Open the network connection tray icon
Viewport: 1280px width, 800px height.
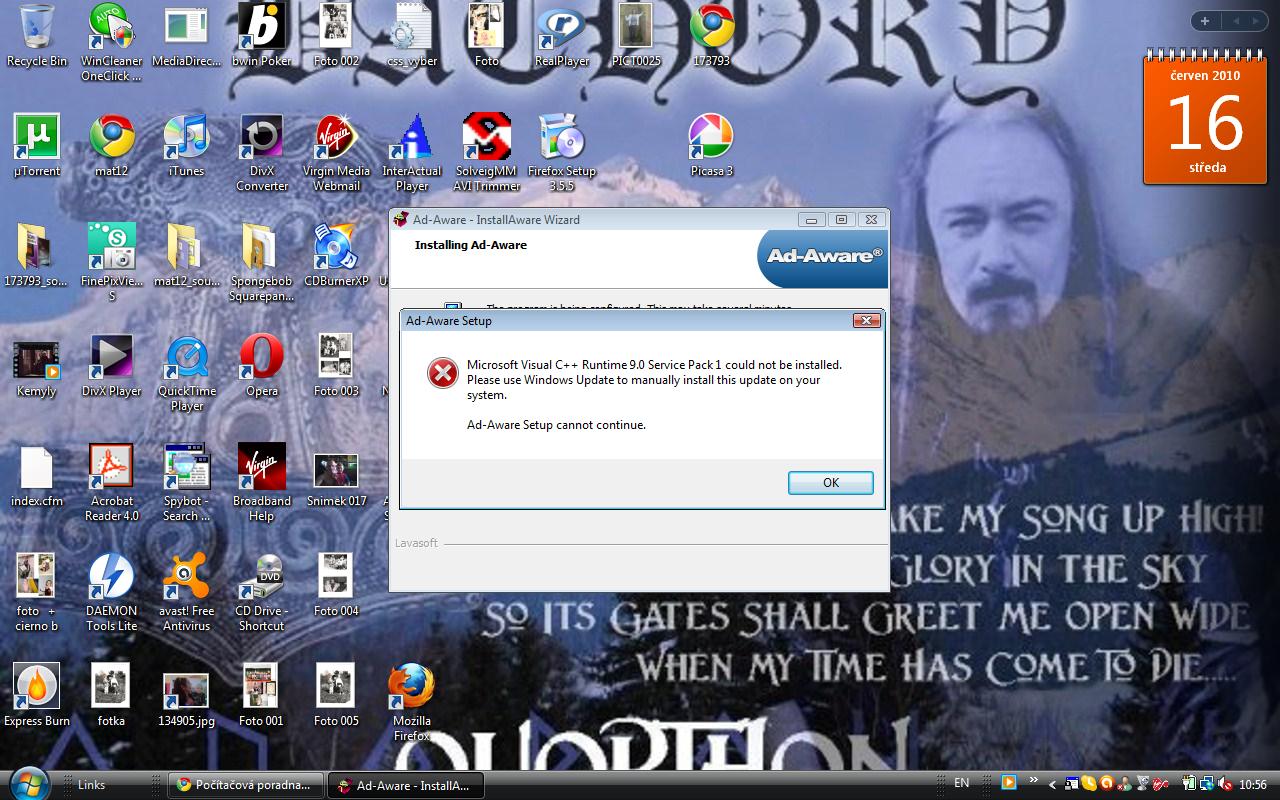click(1206, 784)
